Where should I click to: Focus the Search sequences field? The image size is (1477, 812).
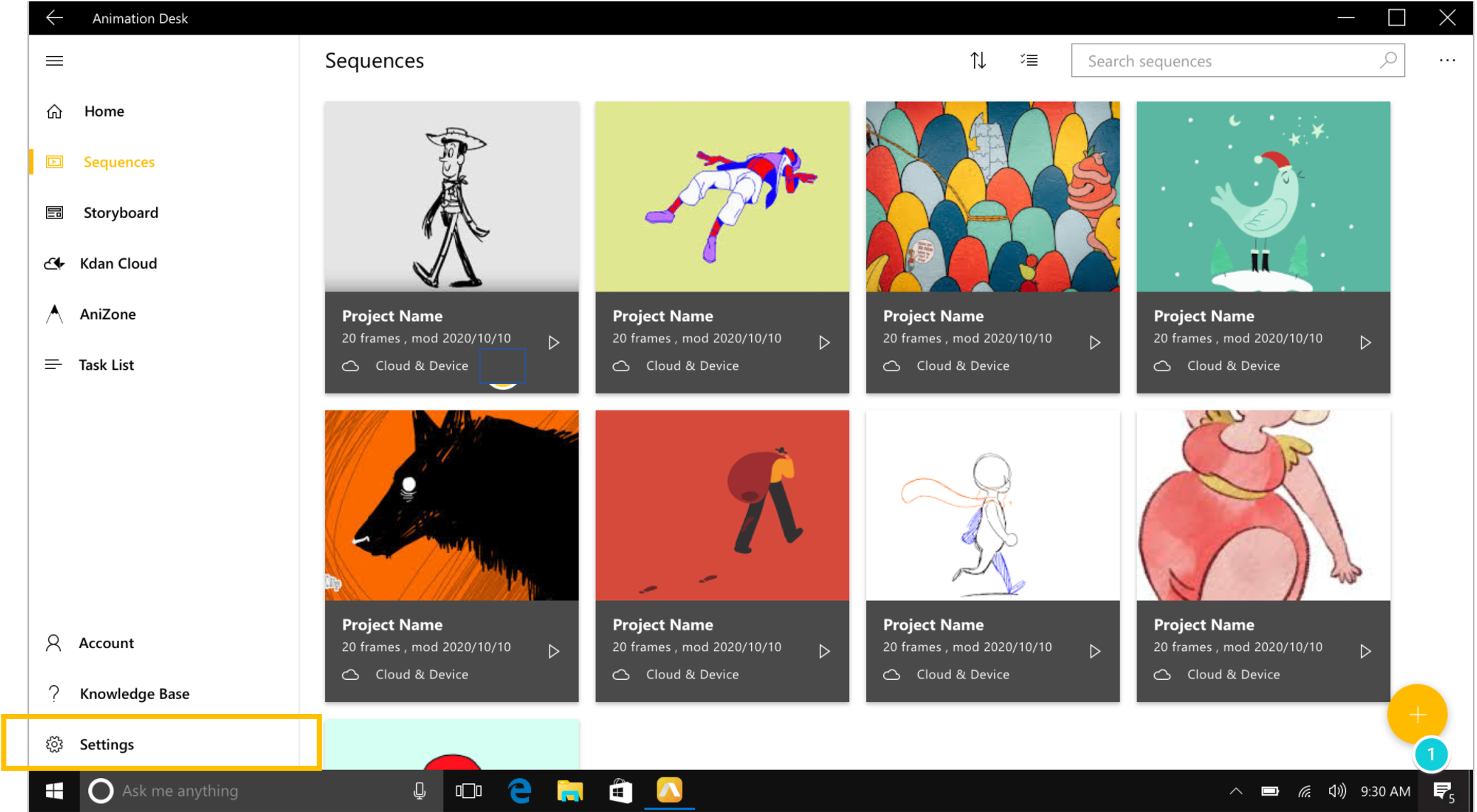coord(1237,60)
